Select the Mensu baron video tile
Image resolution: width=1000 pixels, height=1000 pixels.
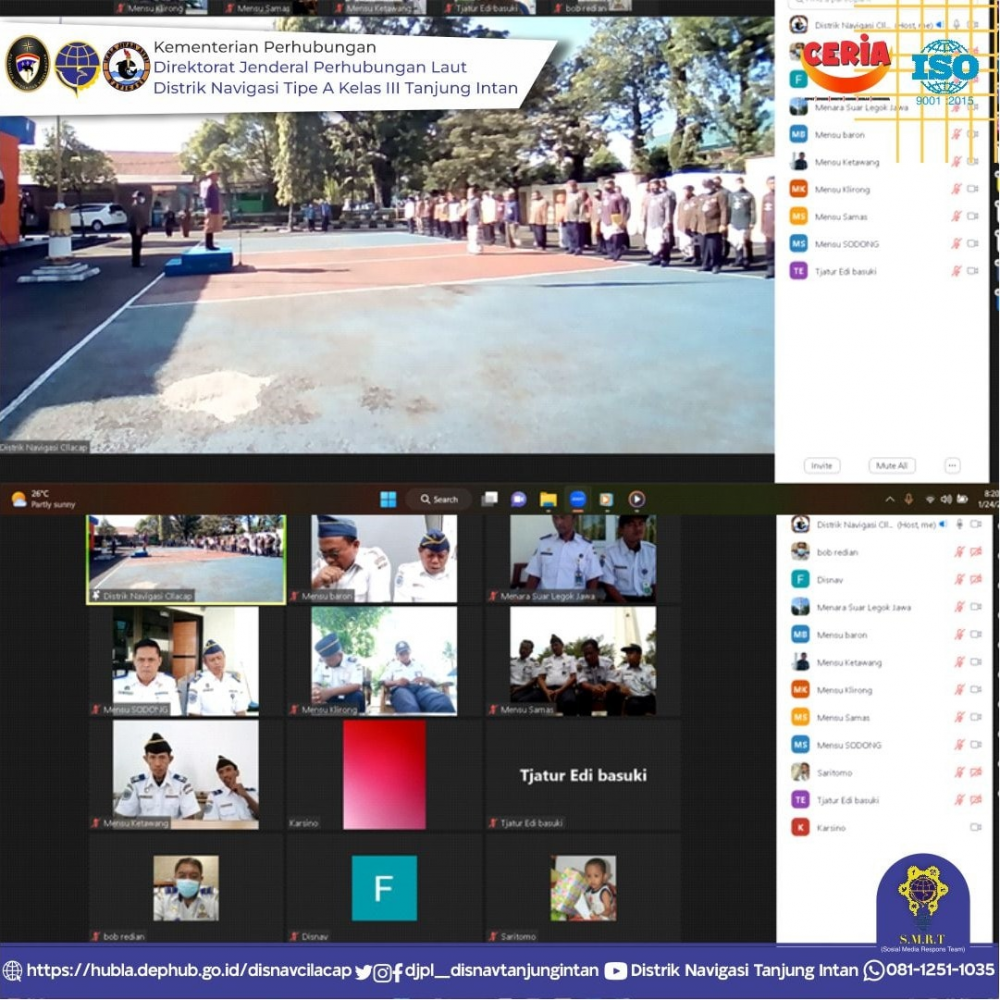(384, 559)
